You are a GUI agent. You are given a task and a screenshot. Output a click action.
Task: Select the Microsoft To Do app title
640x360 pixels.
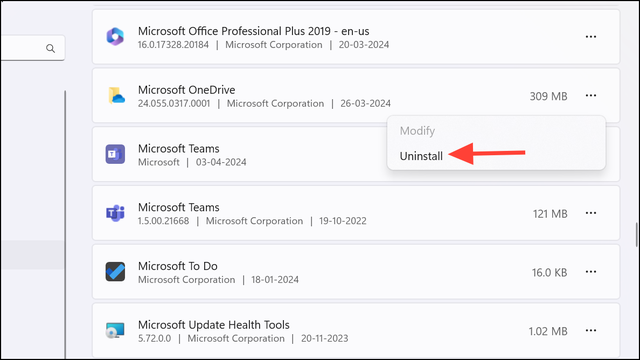tap(178, 266)
